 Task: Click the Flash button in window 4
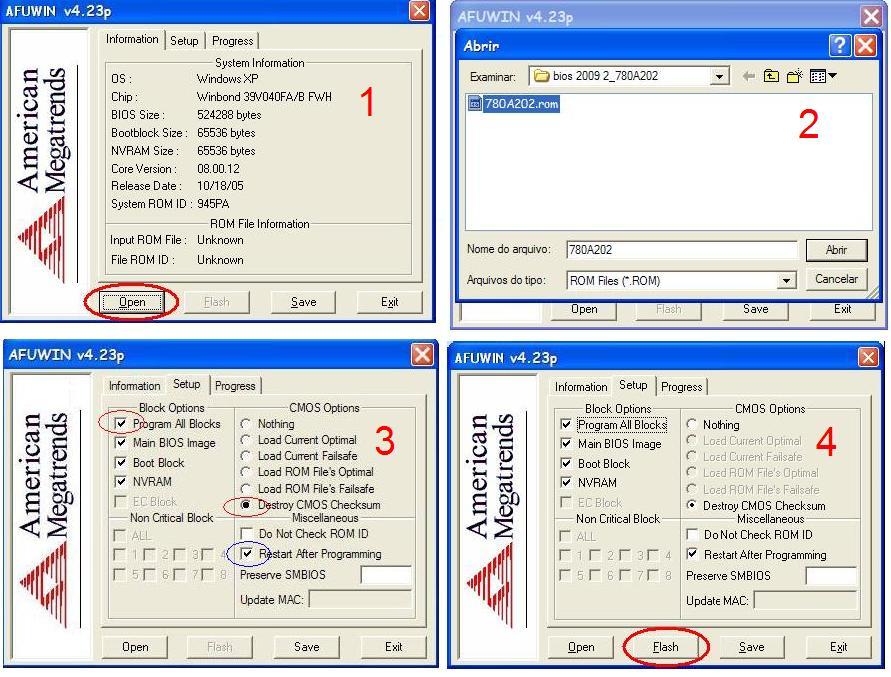point(665,647)
